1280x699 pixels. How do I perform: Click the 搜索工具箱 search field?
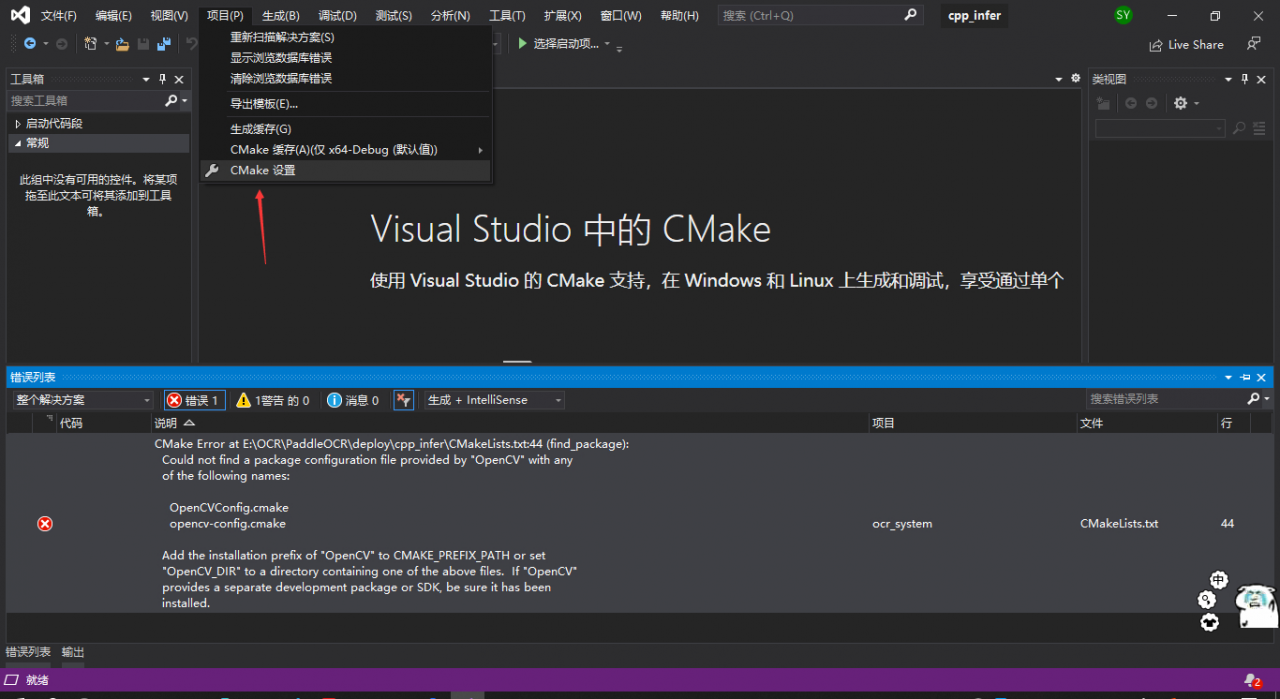click(85, 101)
